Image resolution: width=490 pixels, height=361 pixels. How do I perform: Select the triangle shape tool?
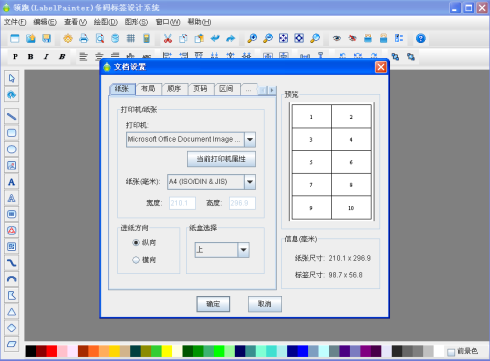[x=12, y=312]
